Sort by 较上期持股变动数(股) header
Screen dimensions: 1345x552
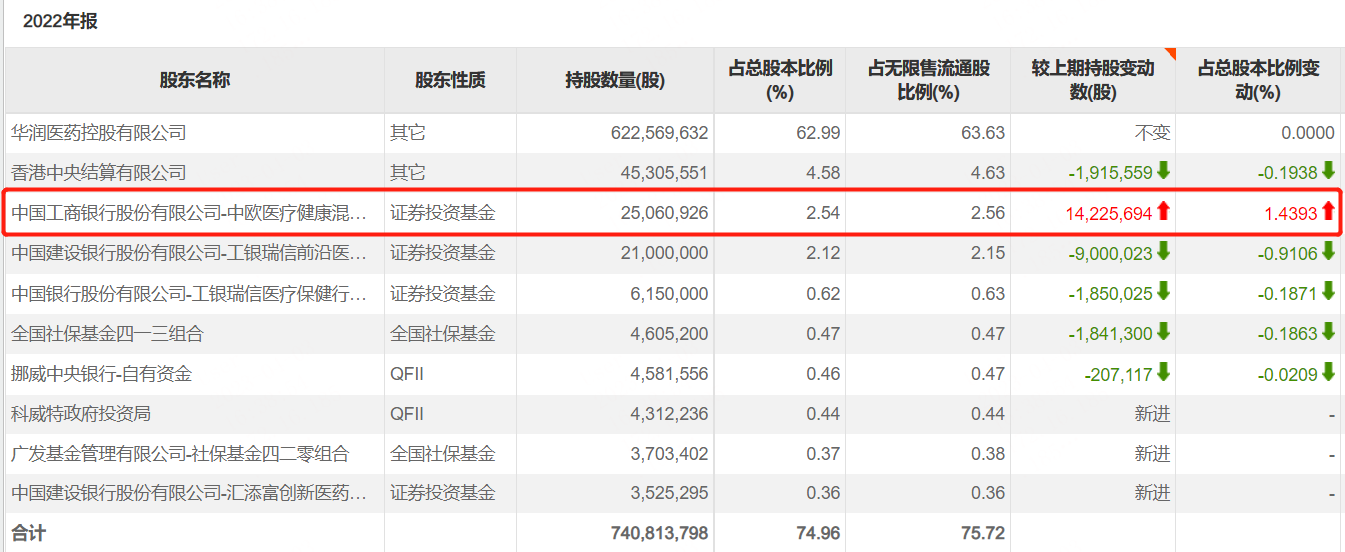1093,80
